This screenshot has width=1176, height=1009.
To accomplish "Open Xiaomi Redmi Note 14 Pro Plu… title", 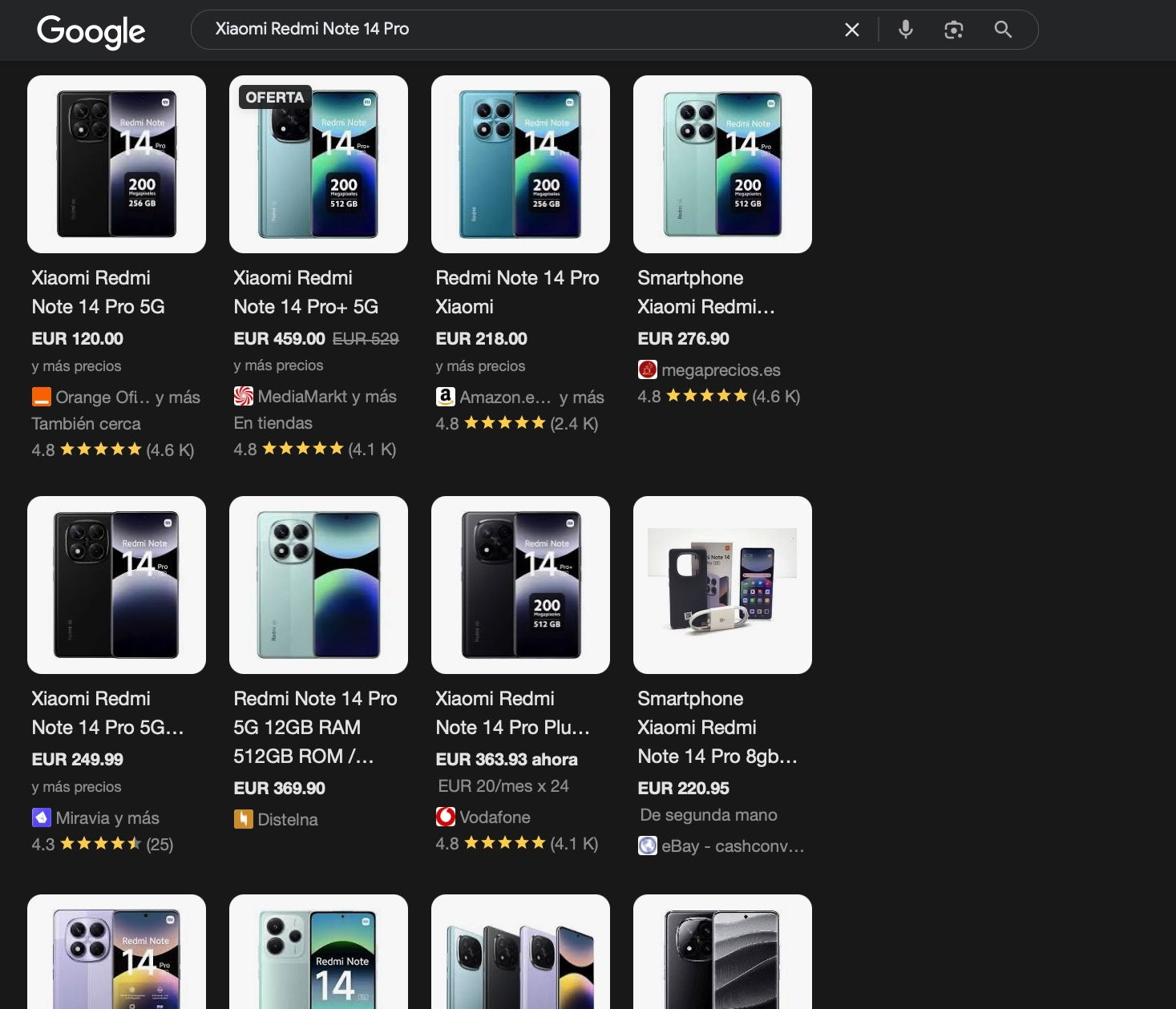I will [512, 713].
